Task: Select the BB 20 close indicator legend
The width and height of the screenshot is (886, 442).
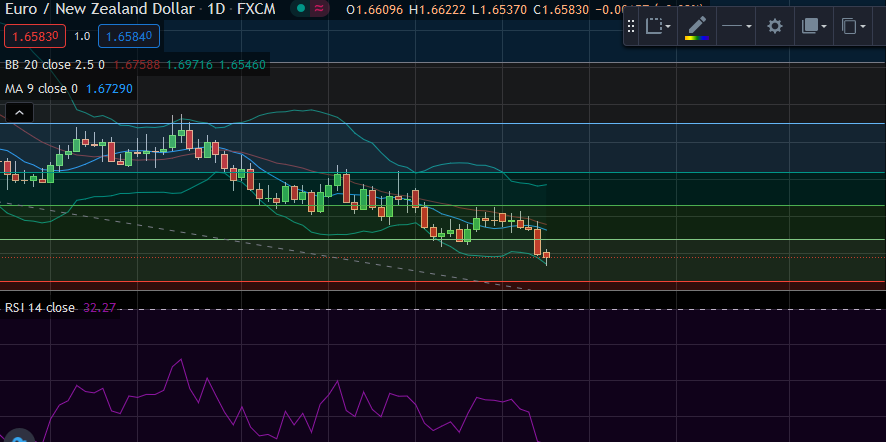Action: click(x=55, y=65)
